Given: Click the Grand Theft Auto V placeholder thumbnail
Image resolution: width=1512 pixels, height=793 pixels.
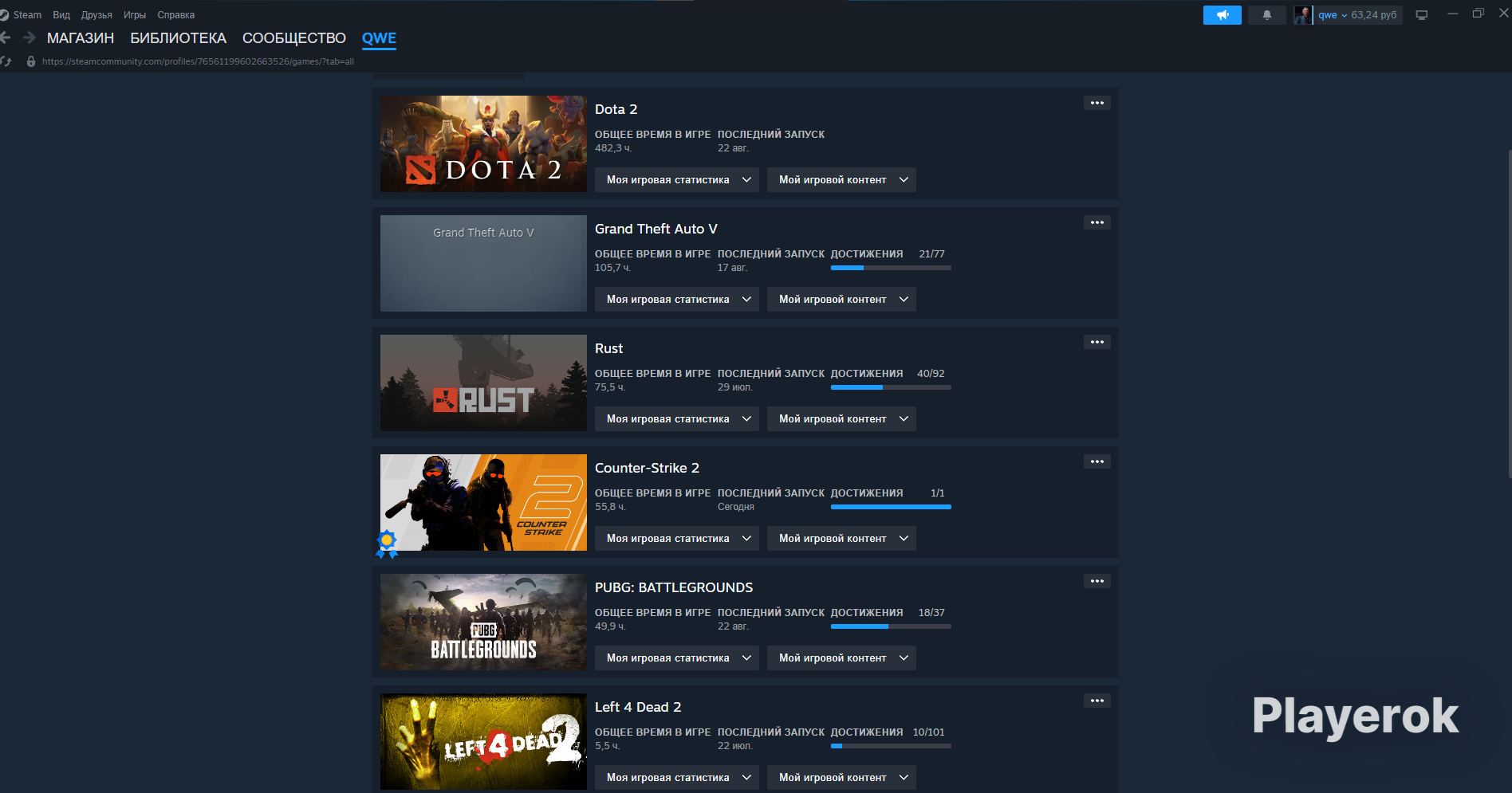Looking at the screenshot, I should pyautogui.click(x=483, y=263).
